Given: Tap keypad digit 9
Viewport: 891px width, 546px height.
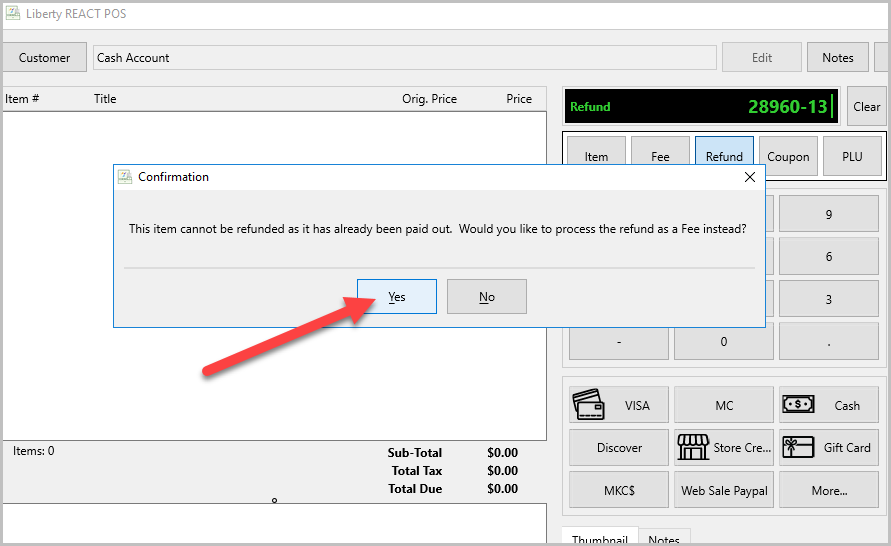Looking at the screenshot, I should [828, 214].
